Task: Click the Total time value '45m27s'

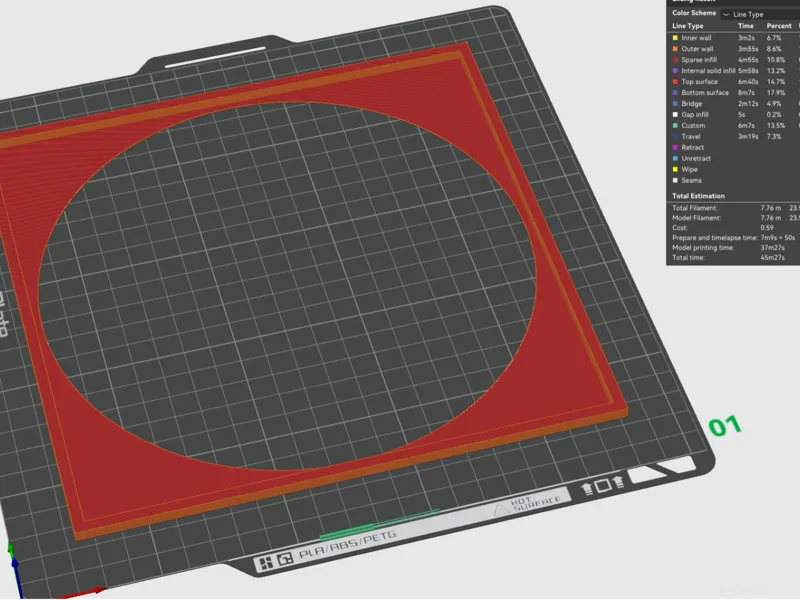Action: click(x=772, y=258)
